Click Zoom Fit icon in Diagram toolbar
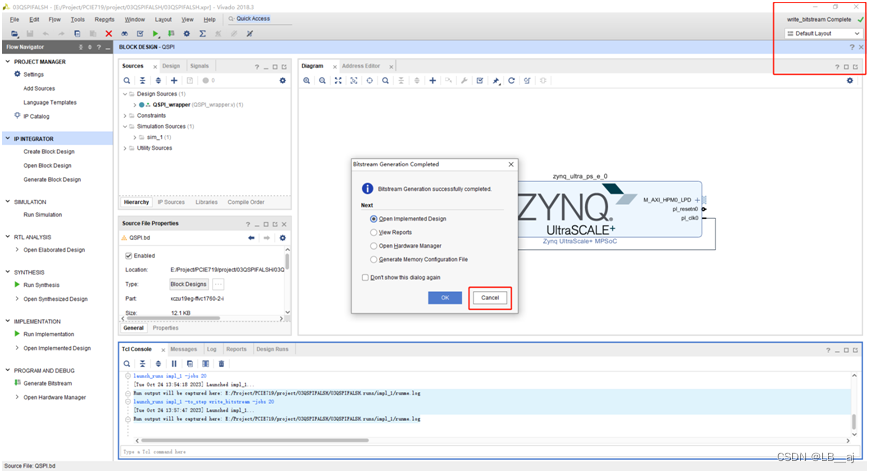 [x=338, y=80]
